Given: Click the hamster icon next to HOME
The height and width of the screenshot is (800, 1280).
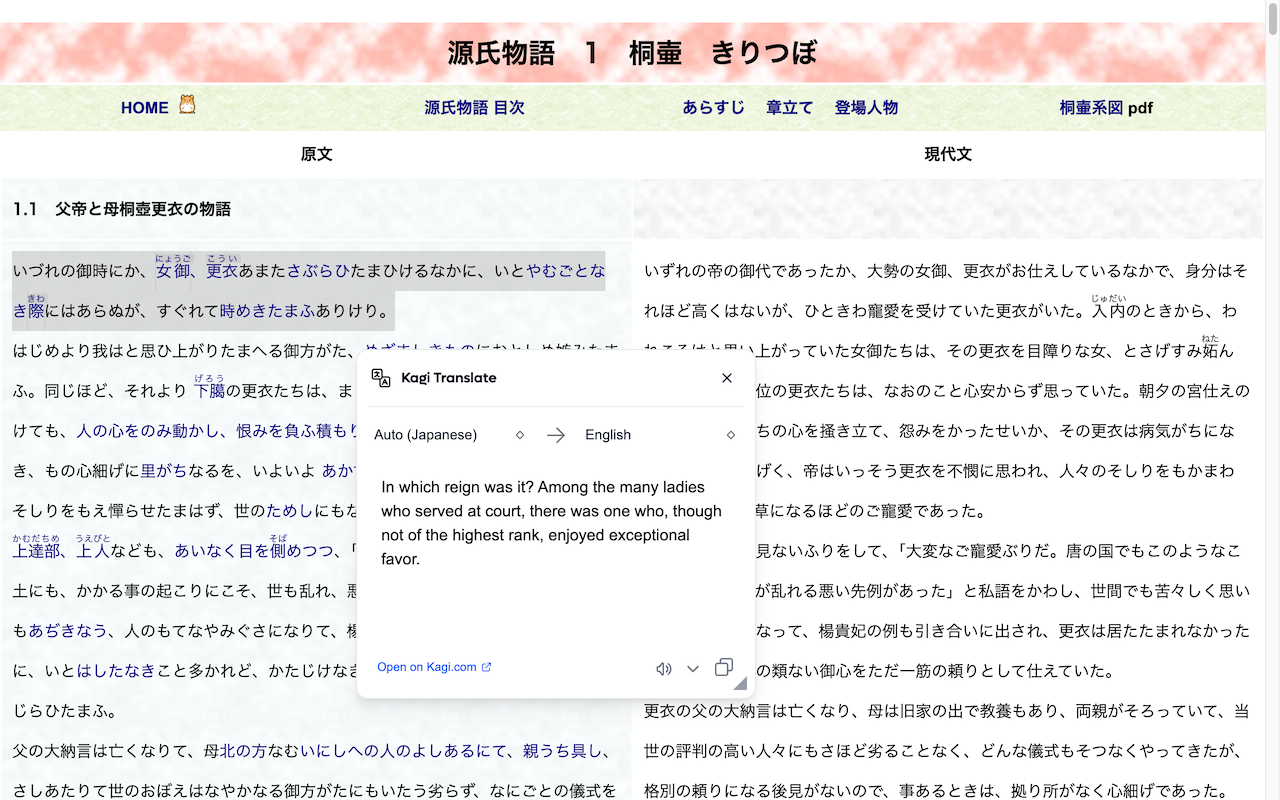Looking at the screenshot, I should (188, 104).
